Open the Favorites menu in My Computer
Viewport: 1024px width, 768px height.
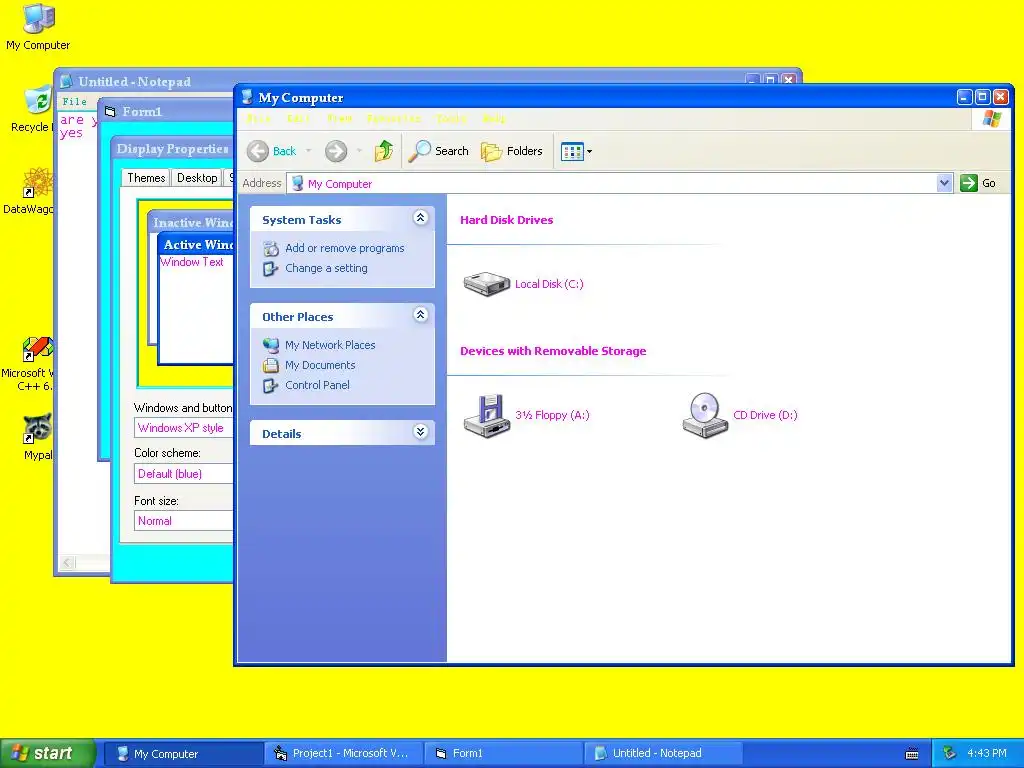[x=394, y=118]
